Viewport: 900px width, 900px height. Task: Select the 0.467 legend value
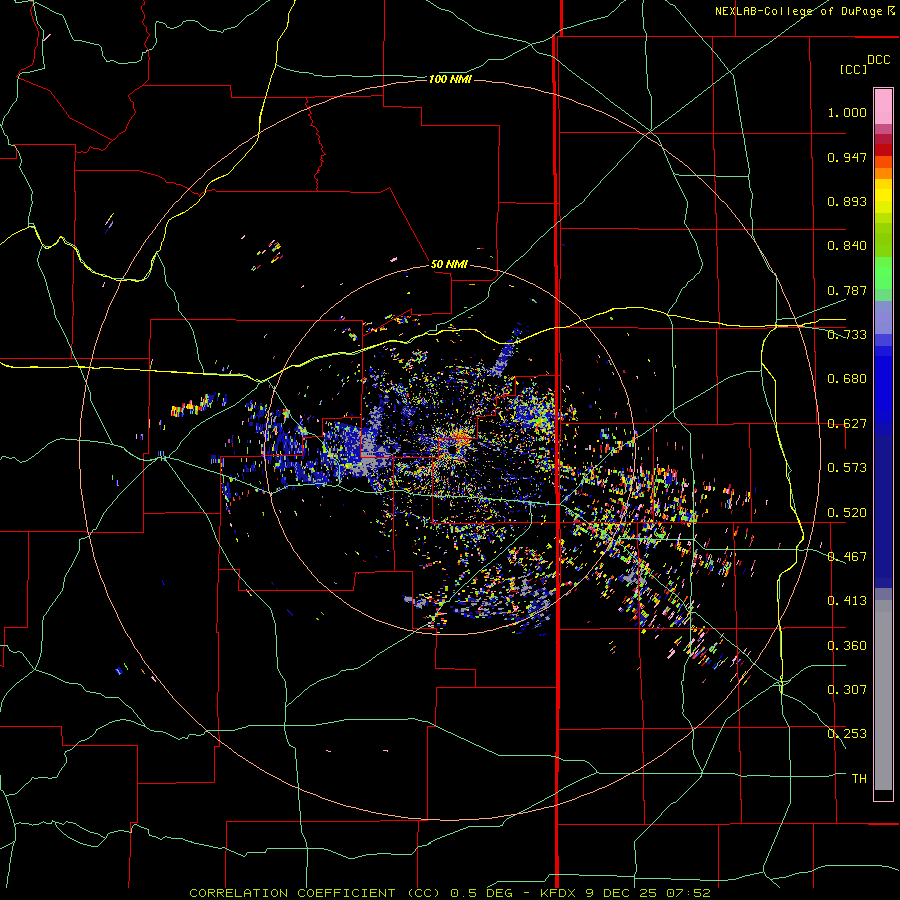[x=847, y=557]
